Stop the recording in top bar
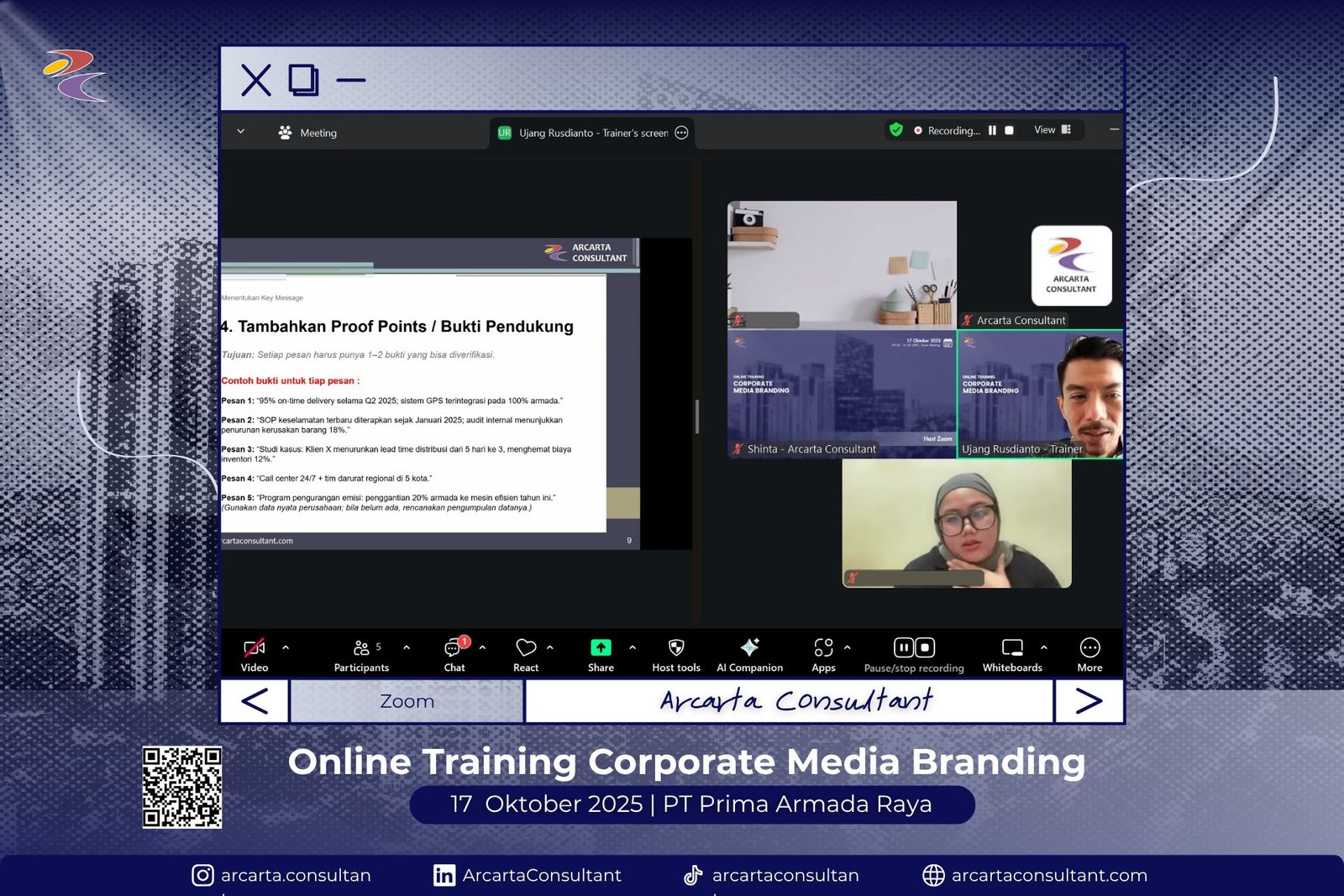 [x=1010, y=131]
